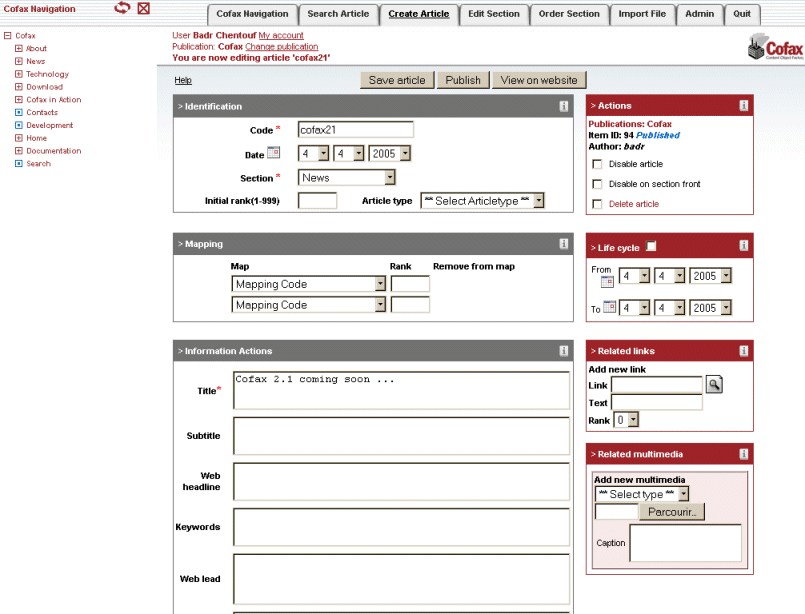This screenshot has height=614, width=805.
Task: Switch to the Search Article tab
Action: (338, 14)
